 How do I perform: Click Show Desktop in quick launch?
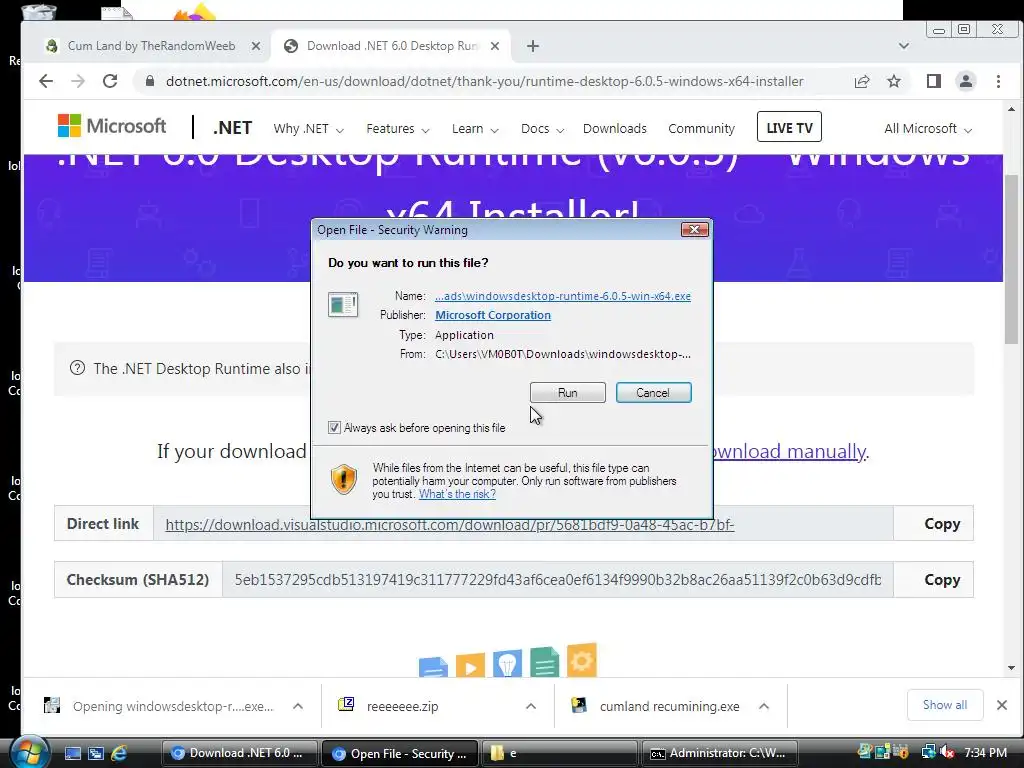click(72, 754)
